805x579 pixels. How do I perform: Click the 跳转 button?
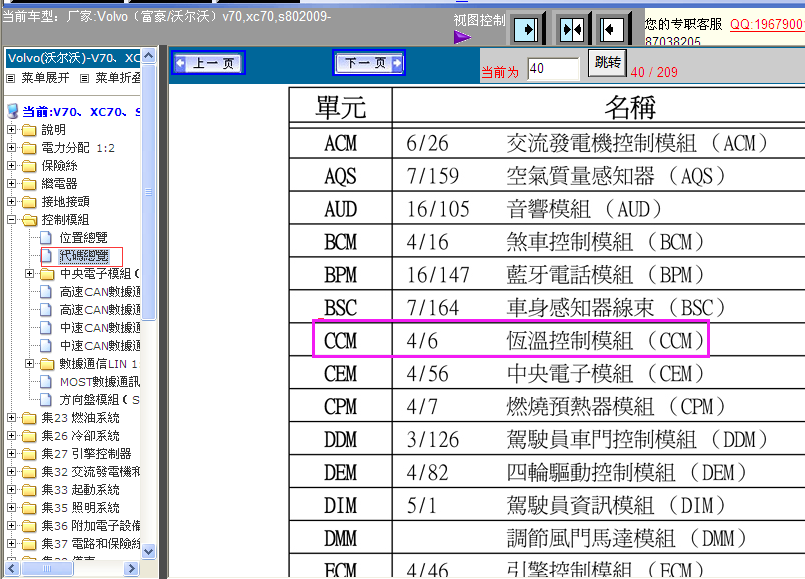click(x=606, y=62)
